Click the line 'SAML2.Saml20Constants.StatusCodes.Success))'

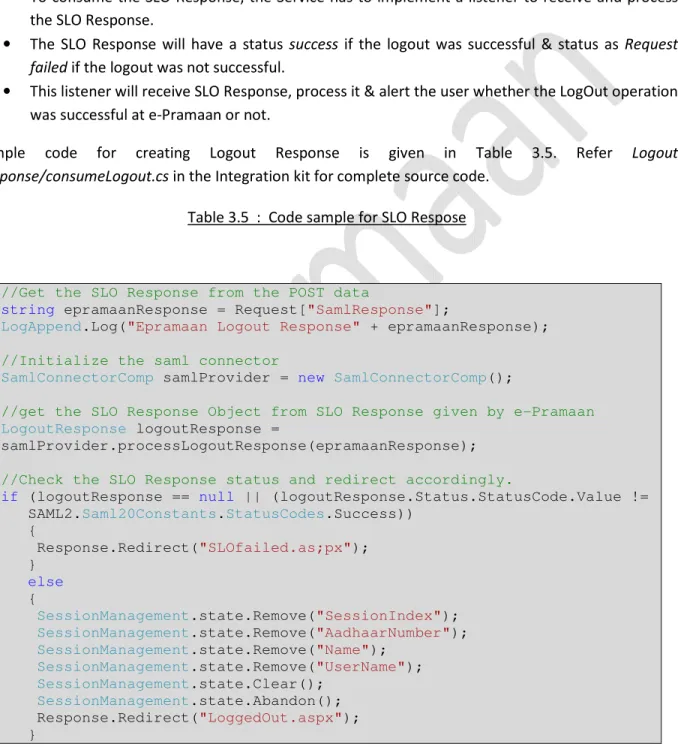click(221, 514)
